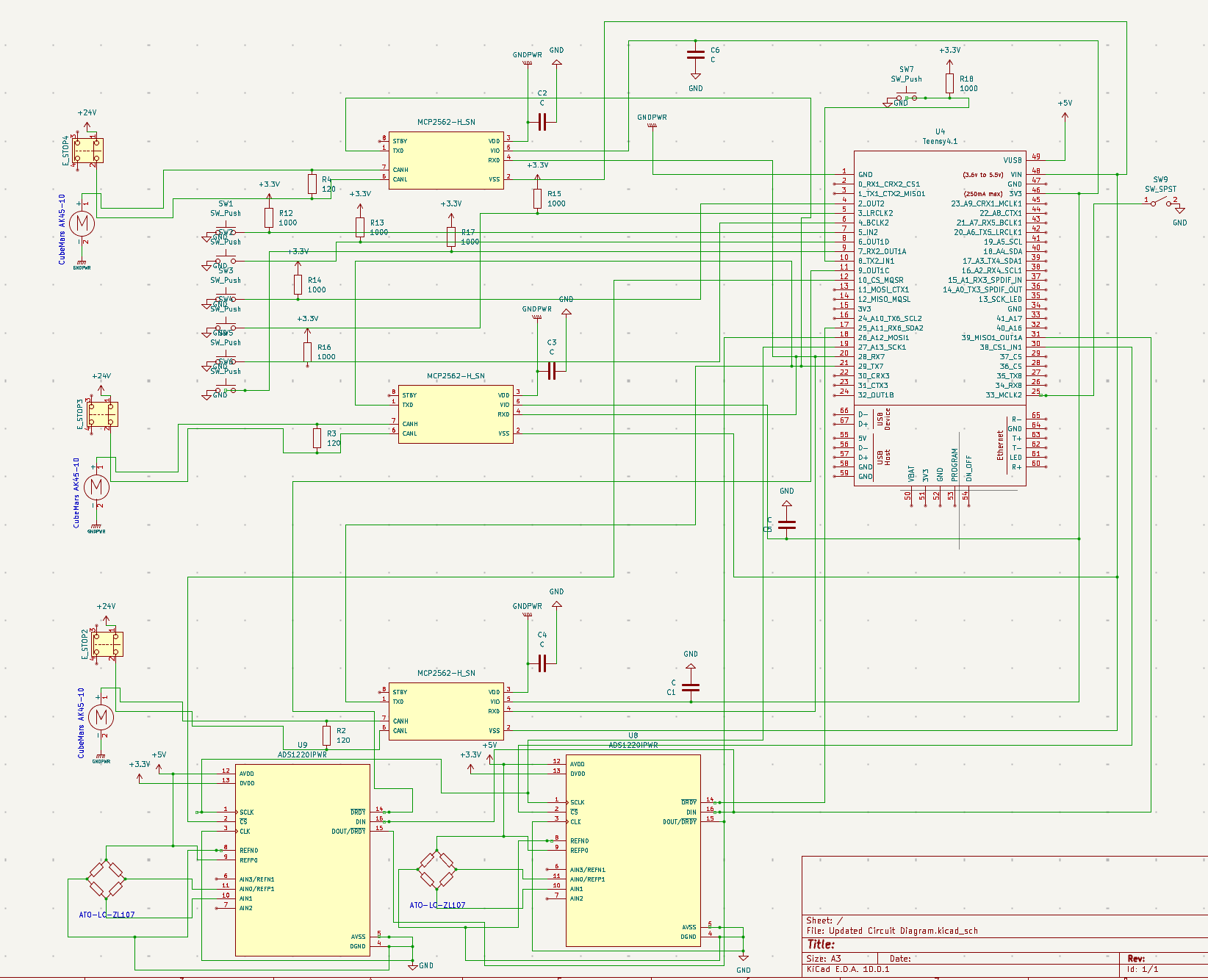
Task: Click the '39_MISO1_OUT1A' pin label
Action: [x=991, y=337]
